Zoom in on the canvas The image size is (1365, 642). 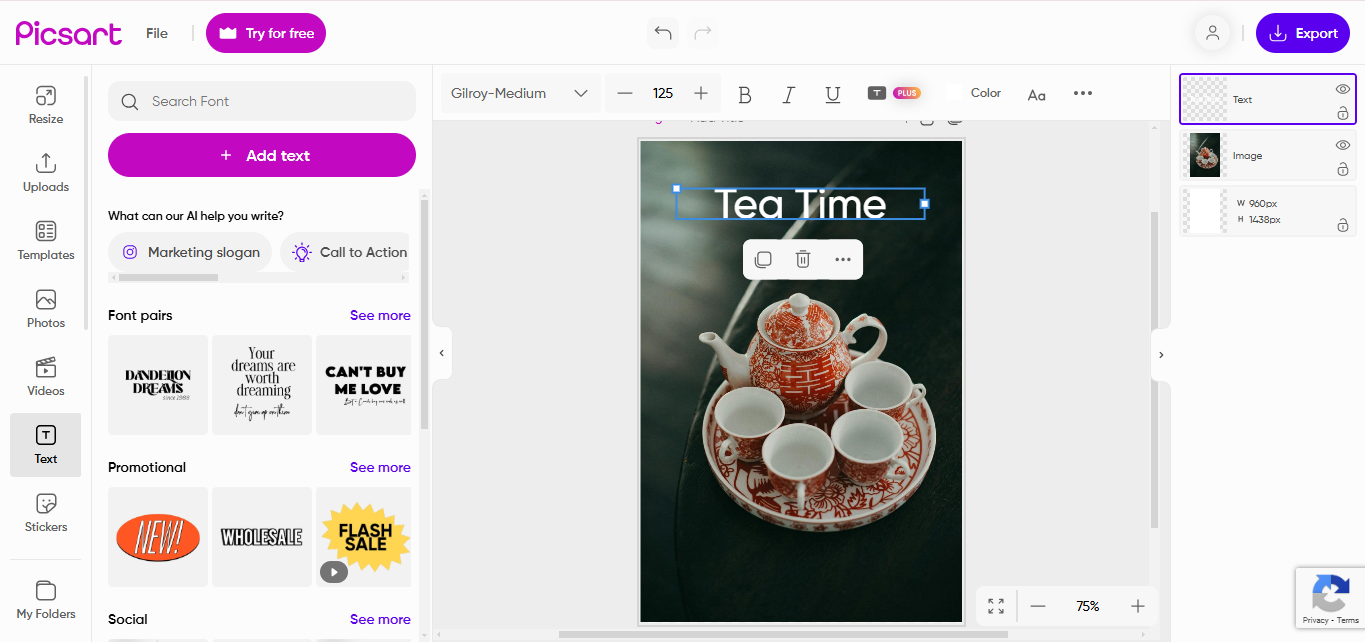1137,606
